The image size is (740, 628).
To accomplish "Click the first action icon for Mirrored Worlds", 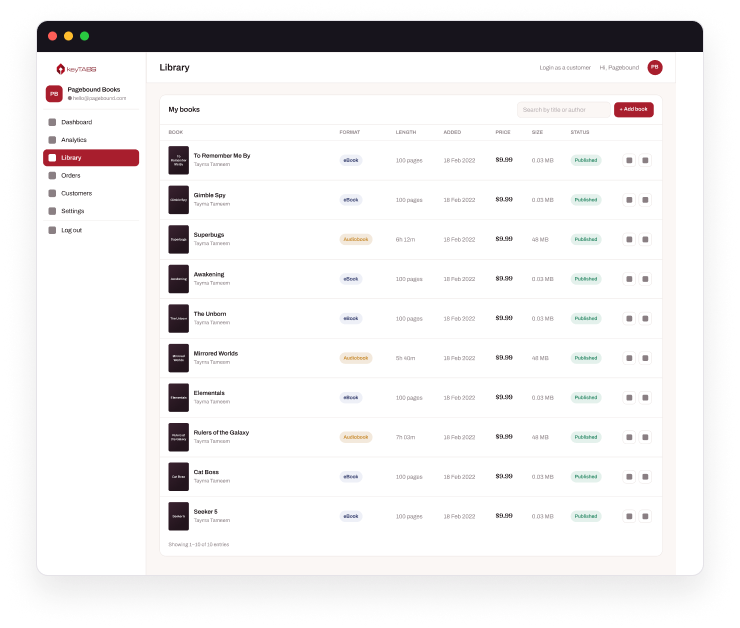I will coord(629,358).
